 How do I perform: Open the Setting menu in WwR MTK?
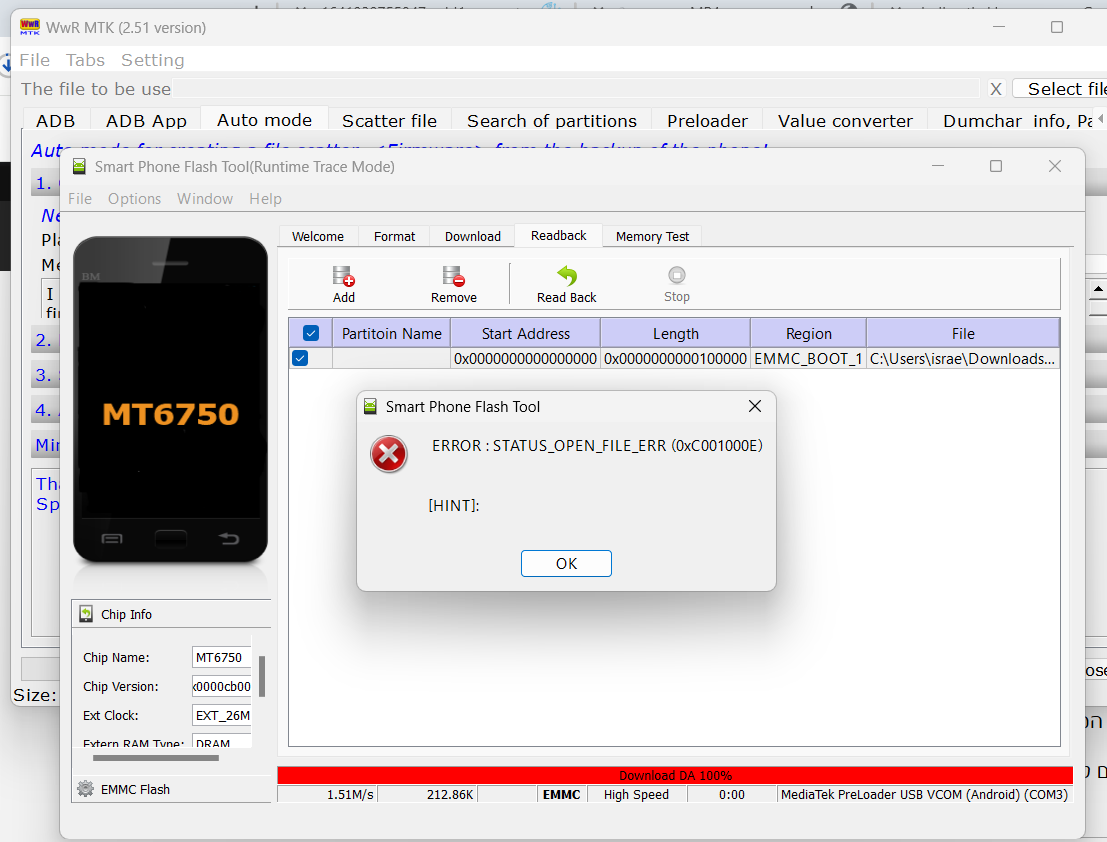click(x=152, y=60)
